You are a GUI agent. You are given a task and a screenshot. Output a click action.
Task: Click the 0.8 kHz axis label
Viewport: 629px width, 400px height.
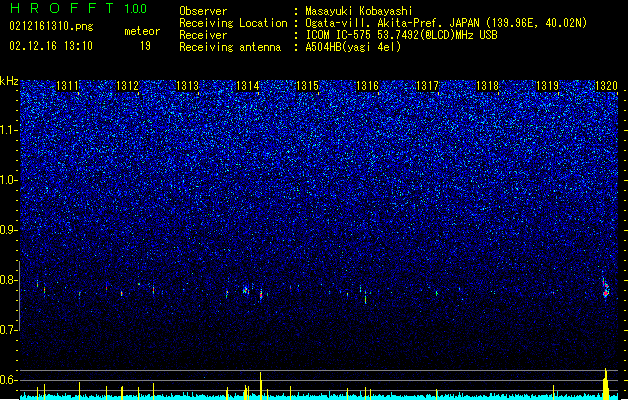point(9,280)
